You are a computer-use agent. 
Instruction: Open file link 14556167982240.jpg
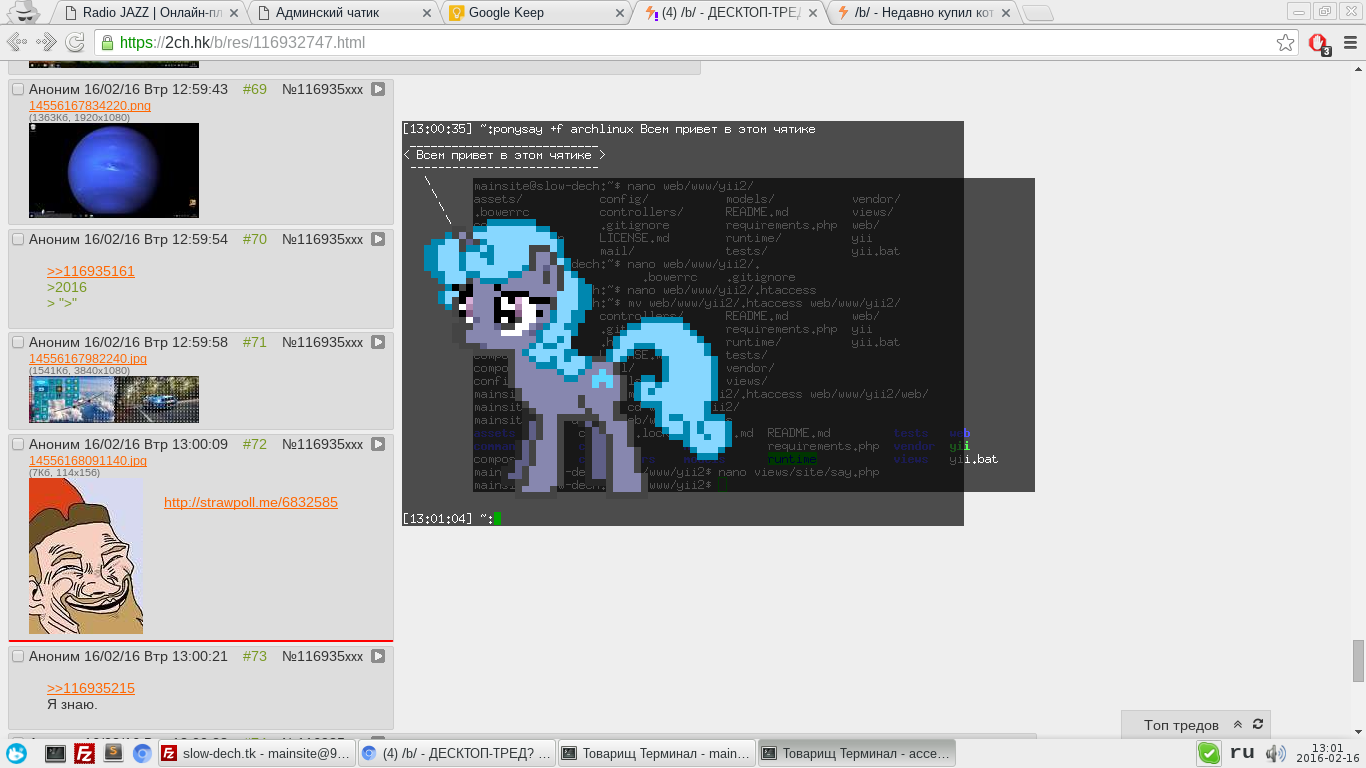pyautogui.click(x=88, y=358)
